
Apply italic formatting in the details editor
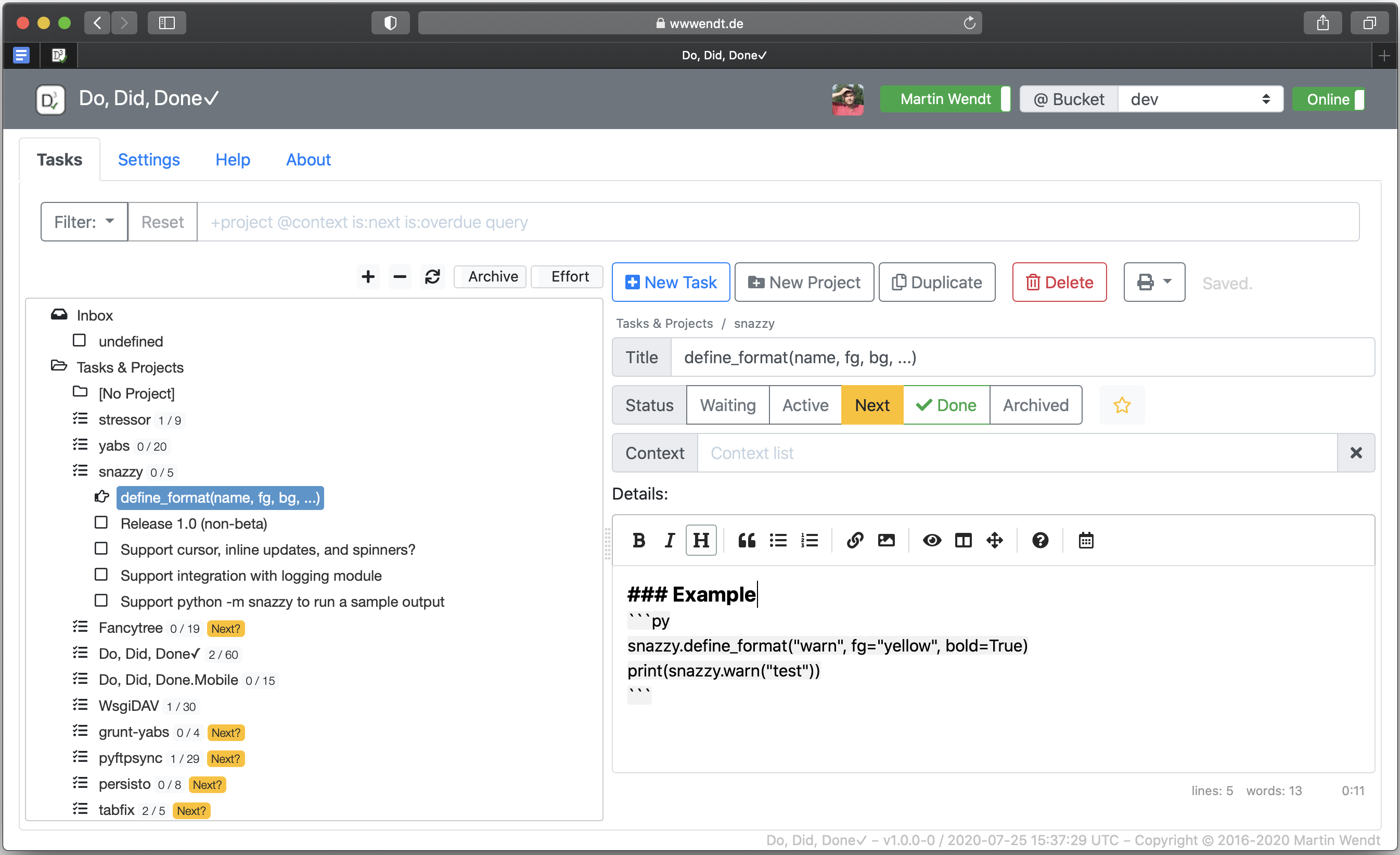tap(670, 540)
